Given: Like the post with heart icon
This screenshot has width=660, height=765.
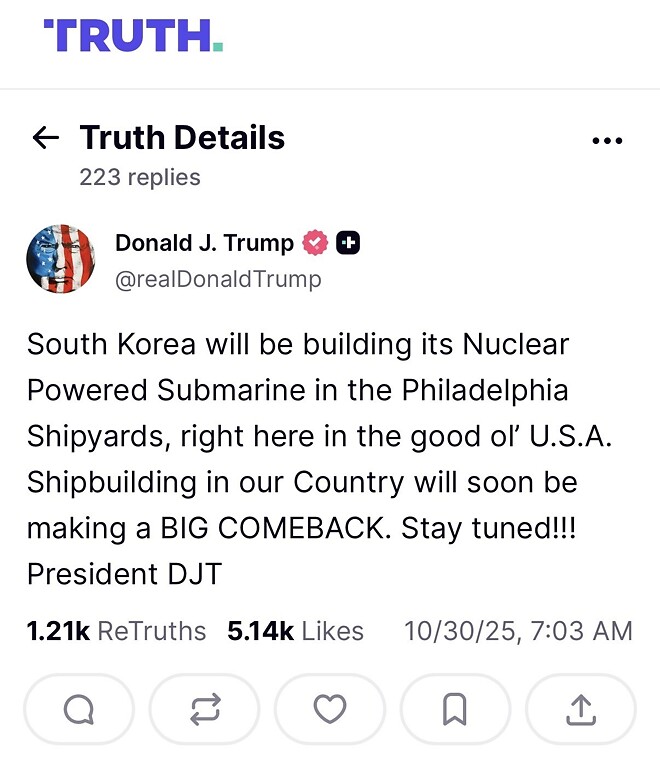Looking at the screenshot, I should coord(330,709).
